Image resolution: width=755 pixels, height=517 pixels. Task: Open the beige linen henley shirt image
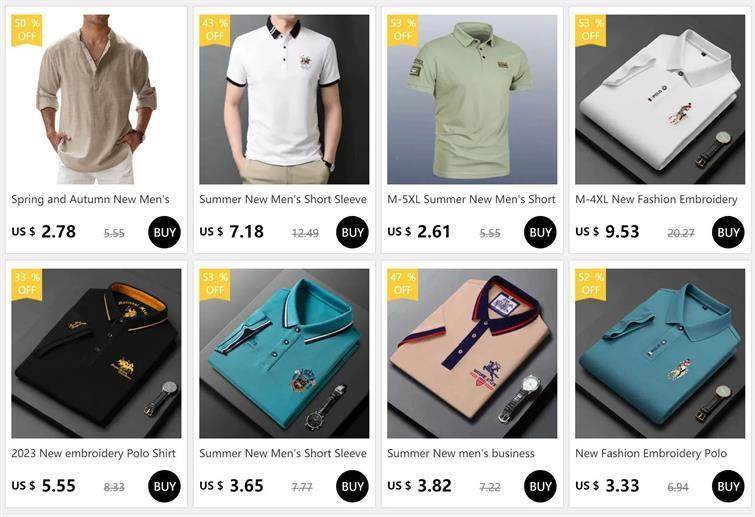(96, 99)
